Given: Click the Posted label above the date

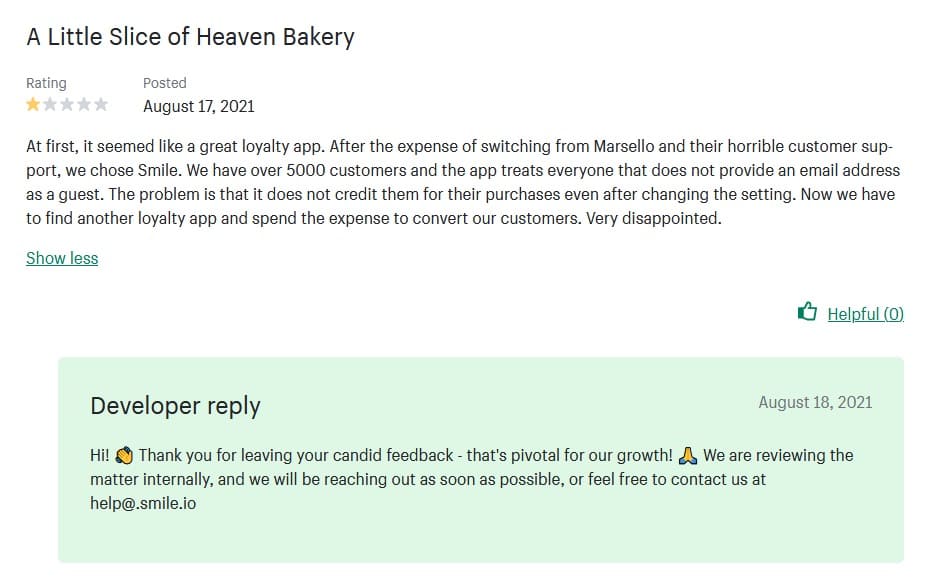Looking at the screenshot, I should coord(165,83).
